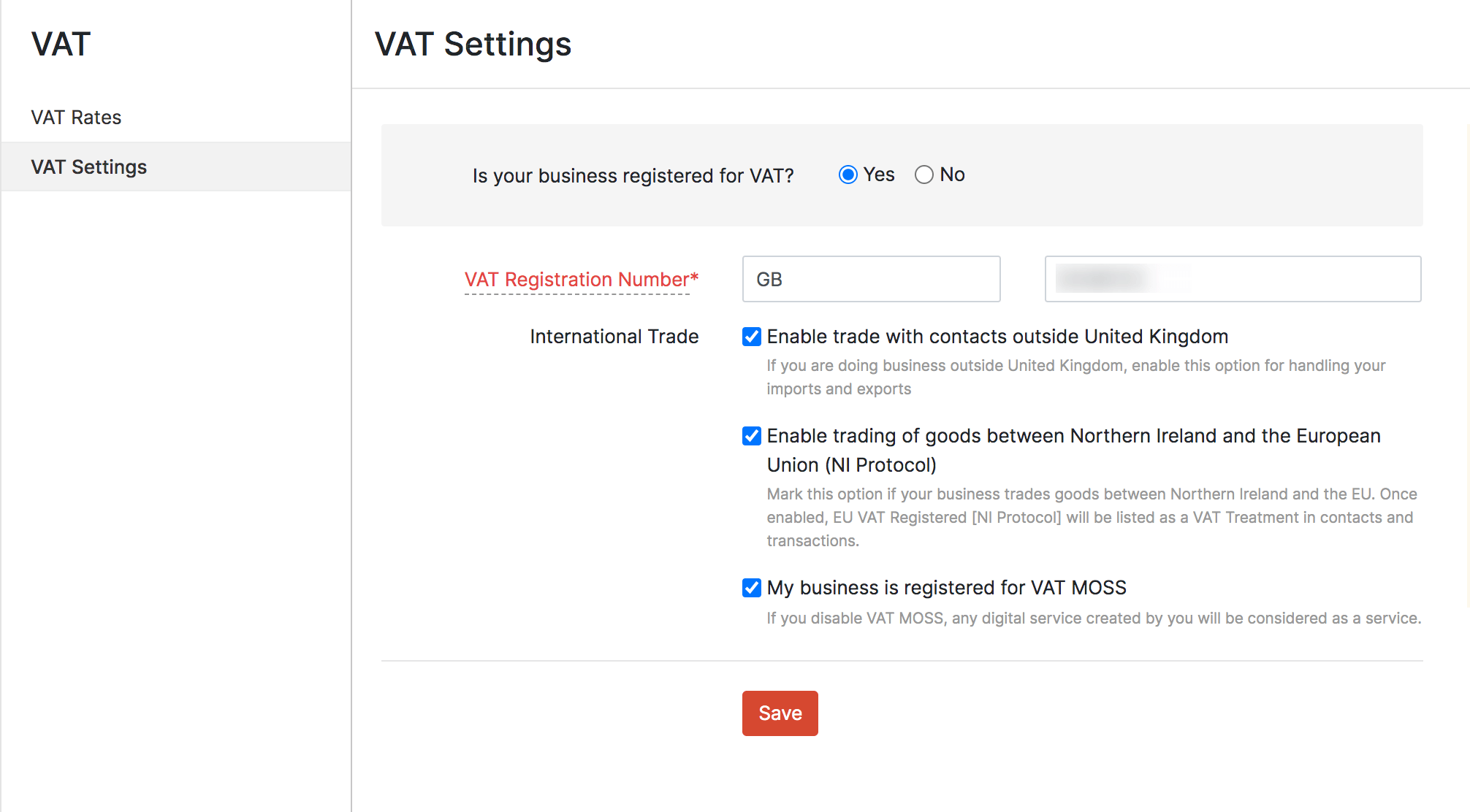Select the "Yes" radio button for VAT registration
This screenshot has height=812, width=1470.
pyautogui.click(x=848, y=175)
